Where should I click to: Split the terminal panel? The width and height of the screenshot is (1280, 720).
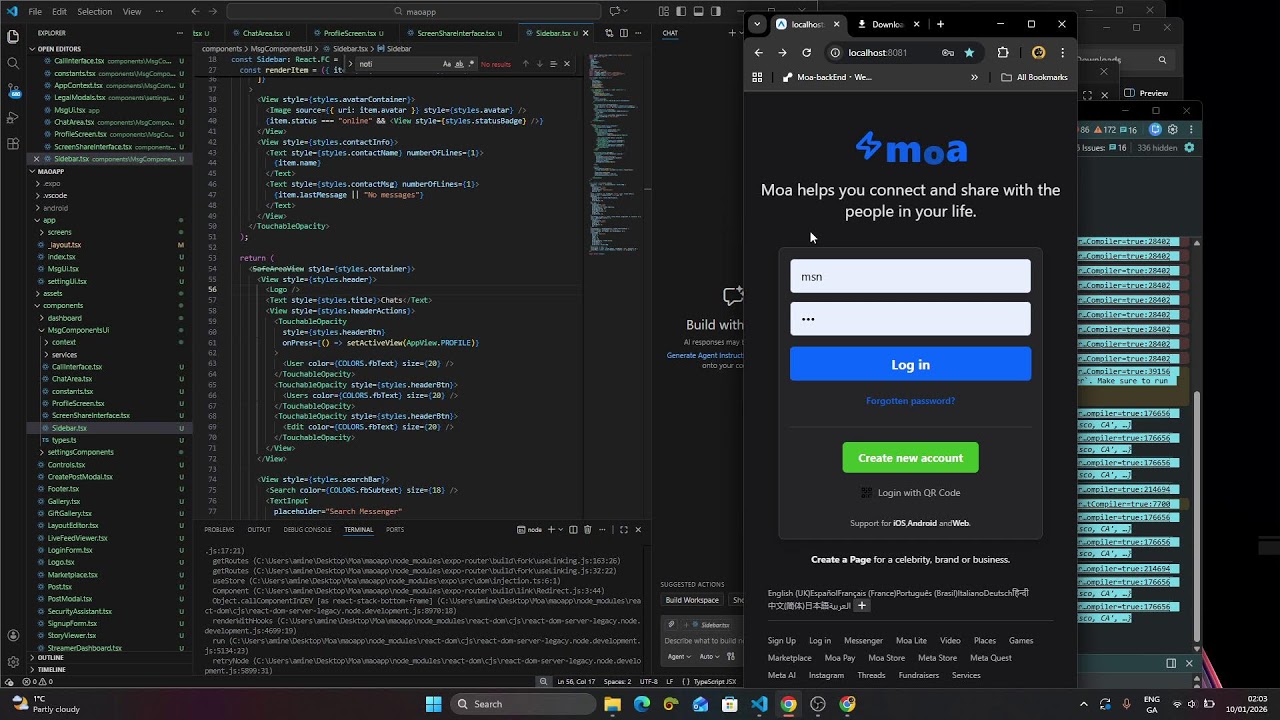click(573, 529)
